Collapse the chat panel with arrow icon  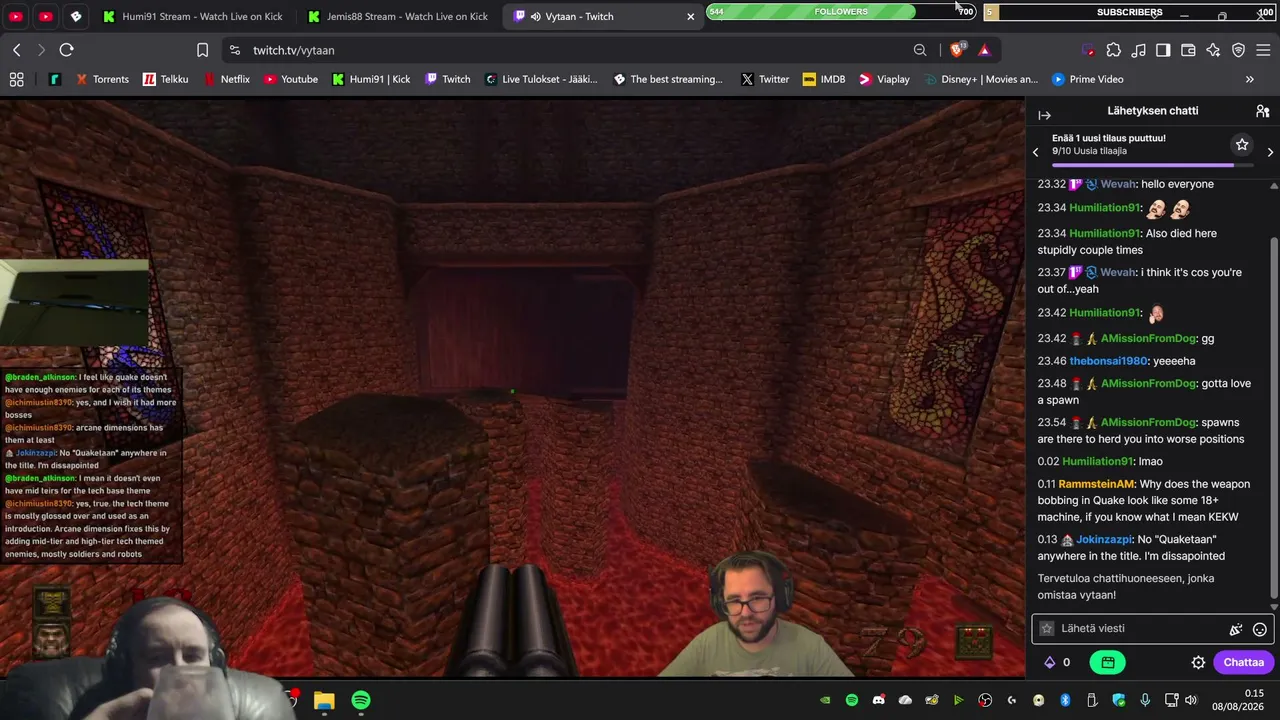pyautogui.click(x=1044, y=115)
